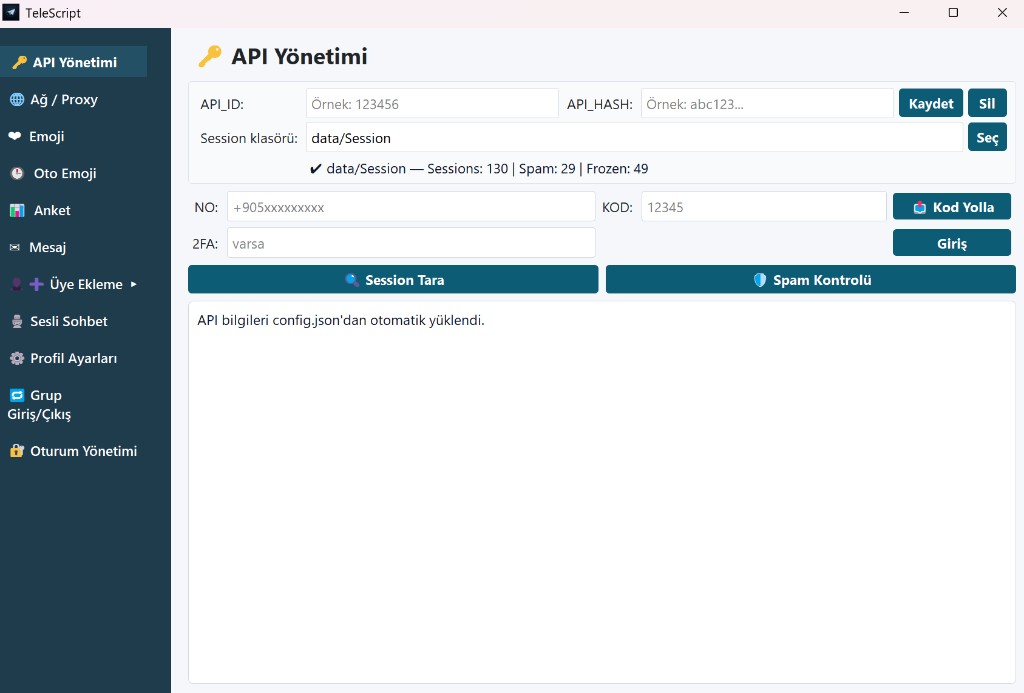This screenshot has width=1024, height=693.
Task: Click the TeleScript app icon in title bar
Action: pyautogui.click(x=12, y=13)
